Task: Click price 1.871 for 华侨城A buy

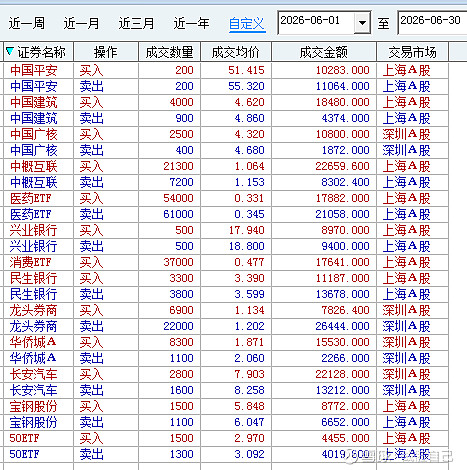Action: point(249,342)
